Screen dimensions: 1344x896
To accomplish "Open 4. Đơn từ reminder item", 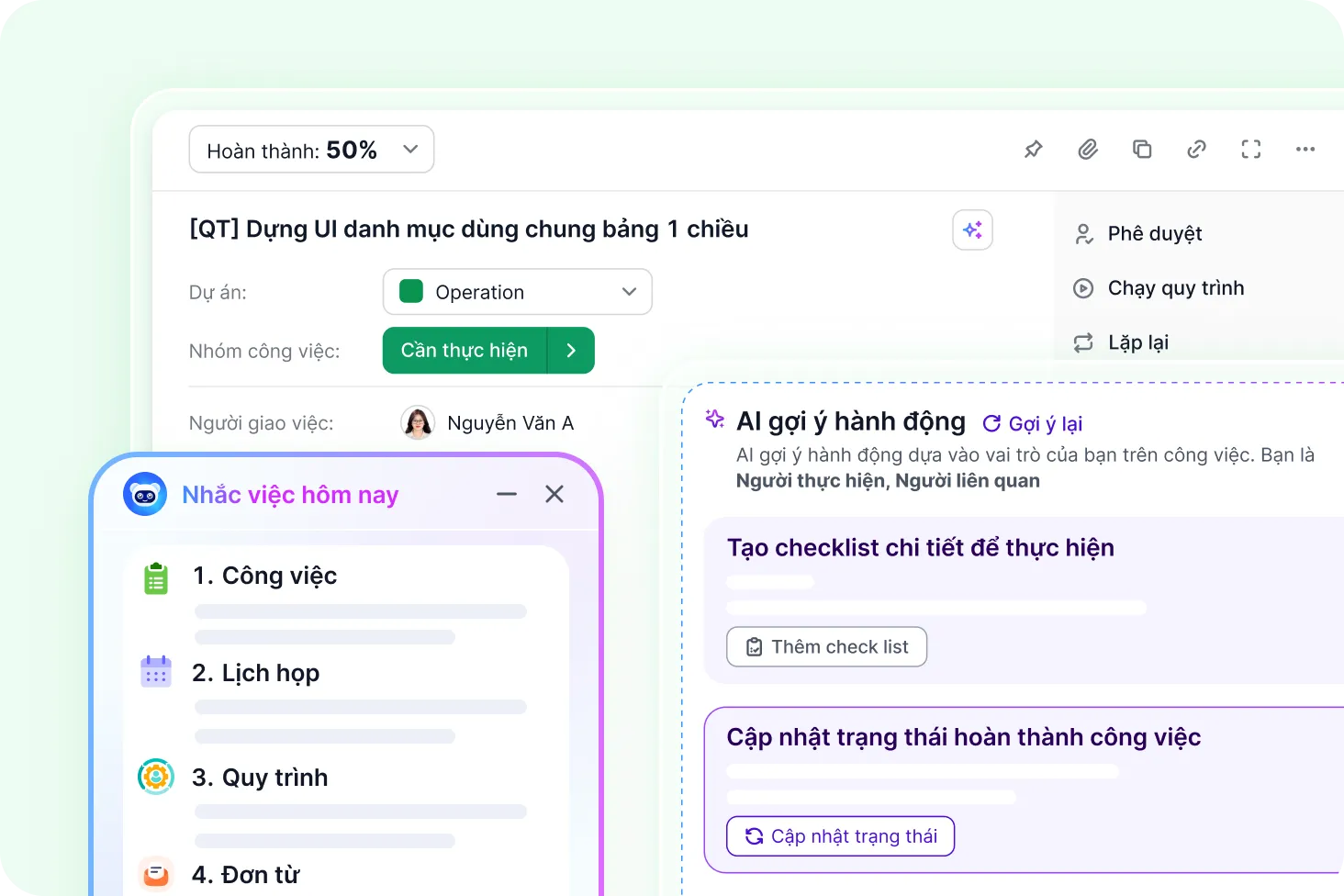I will (x=246, y=874).
